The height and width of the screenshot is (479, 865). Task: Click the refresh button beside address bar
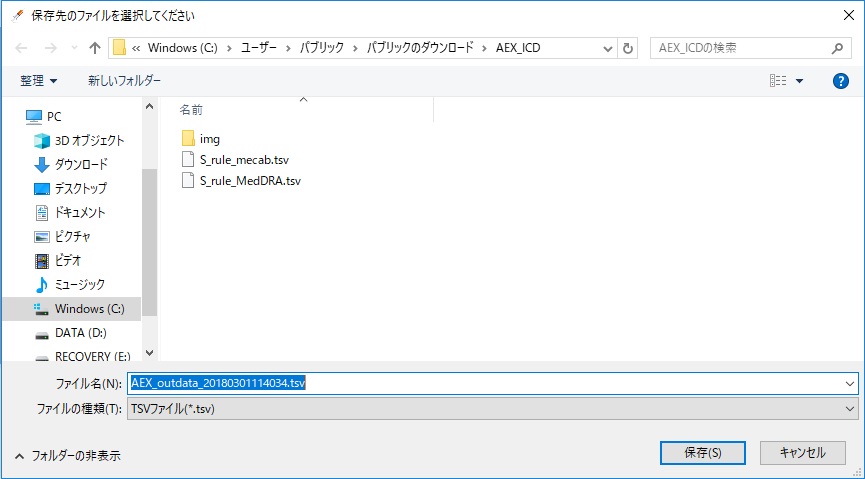[x=628, y=49]
